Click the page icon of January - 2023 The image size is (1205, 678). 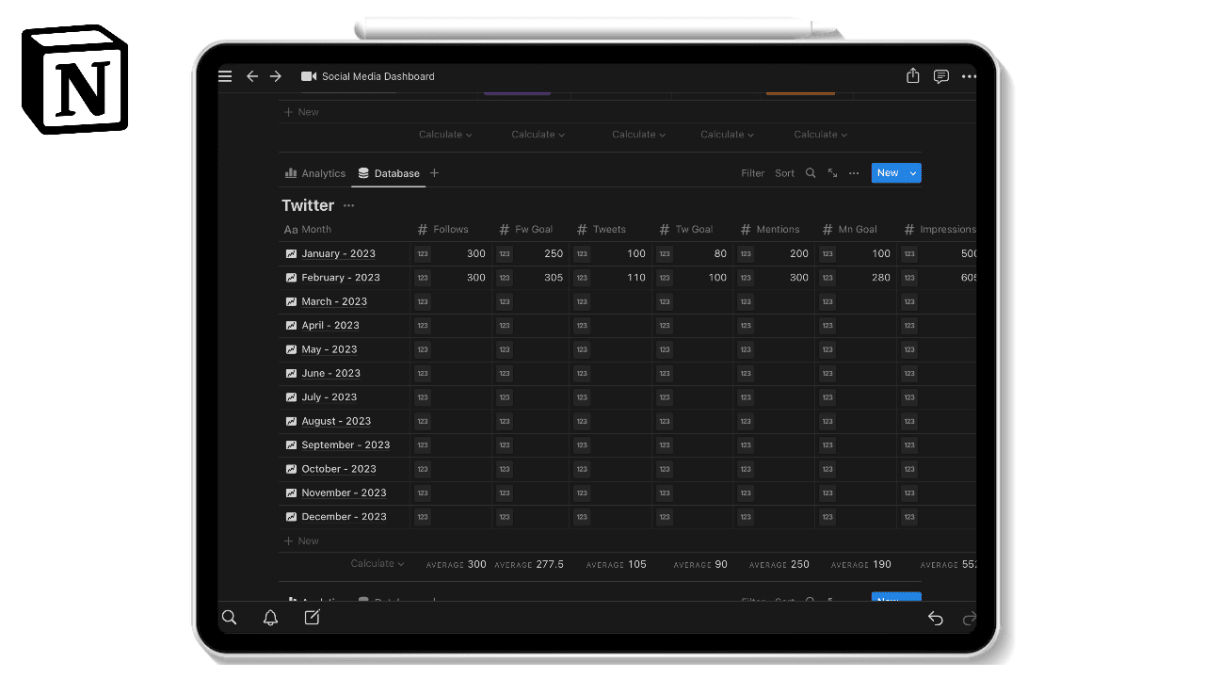(291, 254)
